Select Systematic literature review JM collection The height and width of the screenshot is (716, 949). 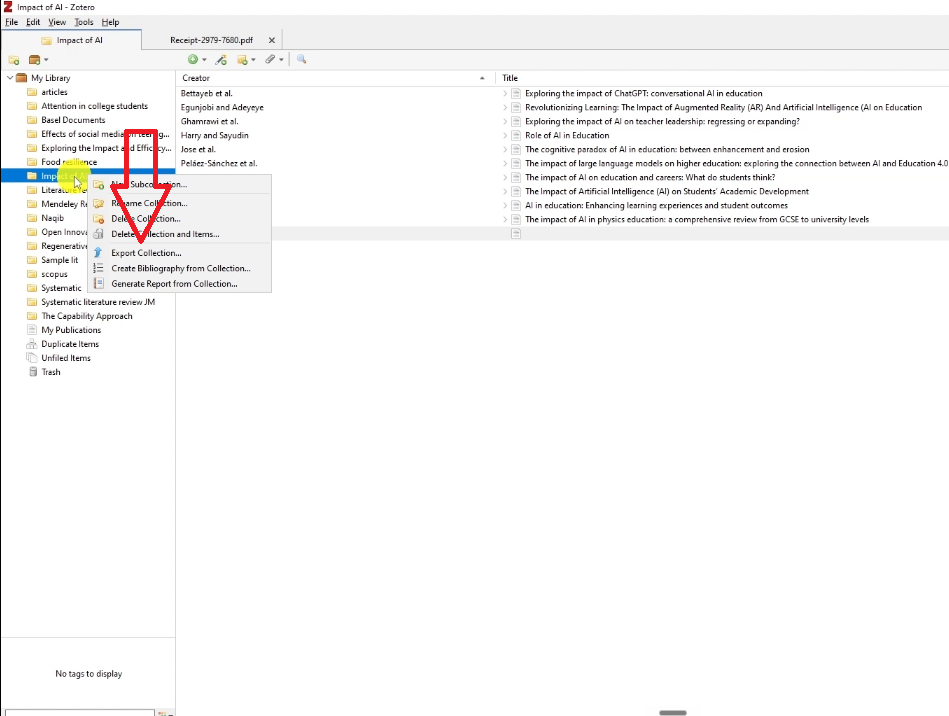98,302
